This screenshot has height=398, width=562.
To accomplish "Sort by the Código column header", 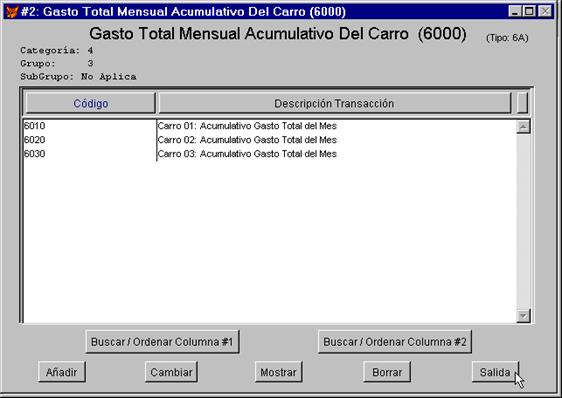I will [x=91, y=103].
